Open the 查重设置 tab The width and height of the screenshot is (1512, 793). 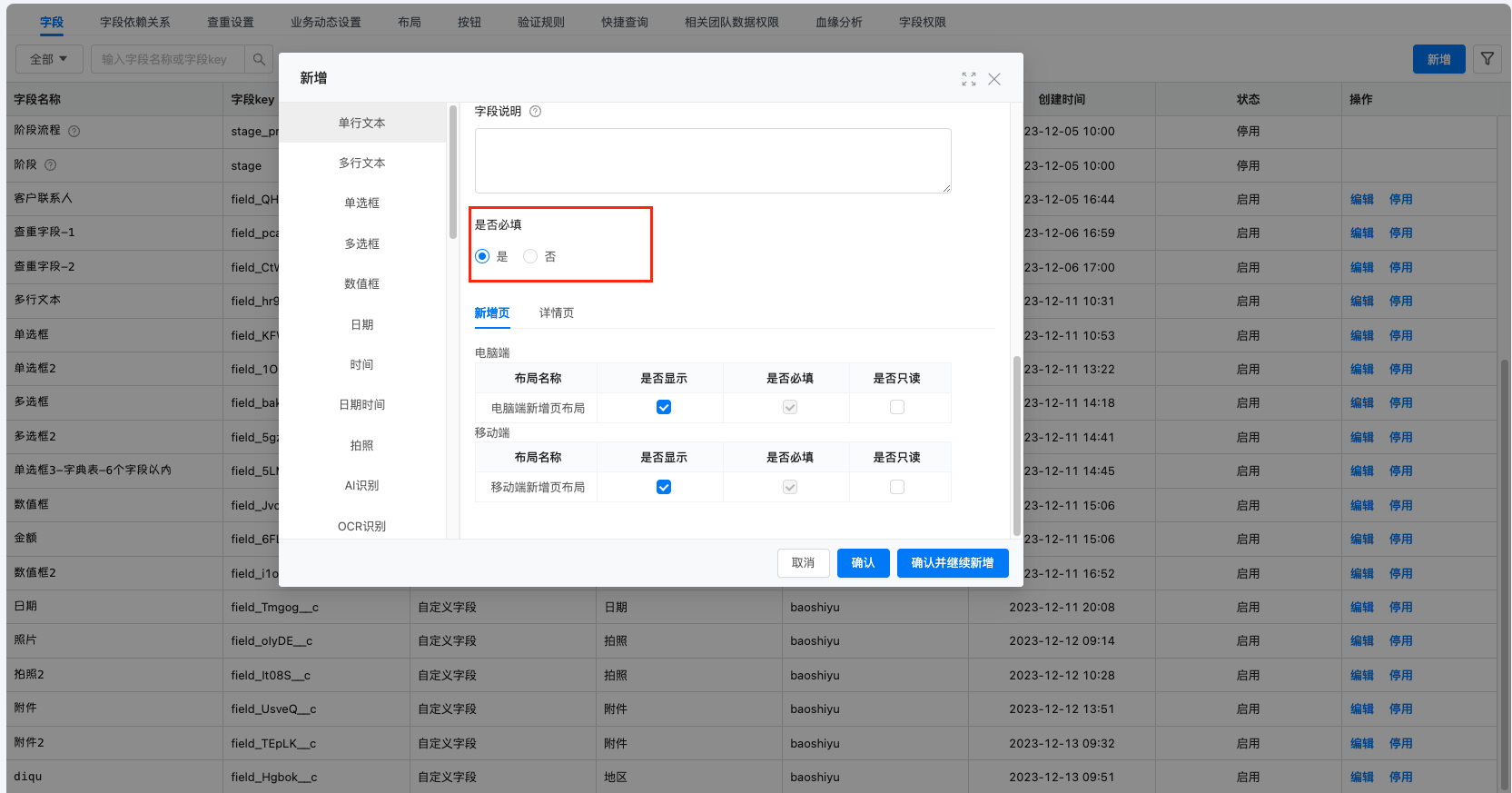pos(230,22)
